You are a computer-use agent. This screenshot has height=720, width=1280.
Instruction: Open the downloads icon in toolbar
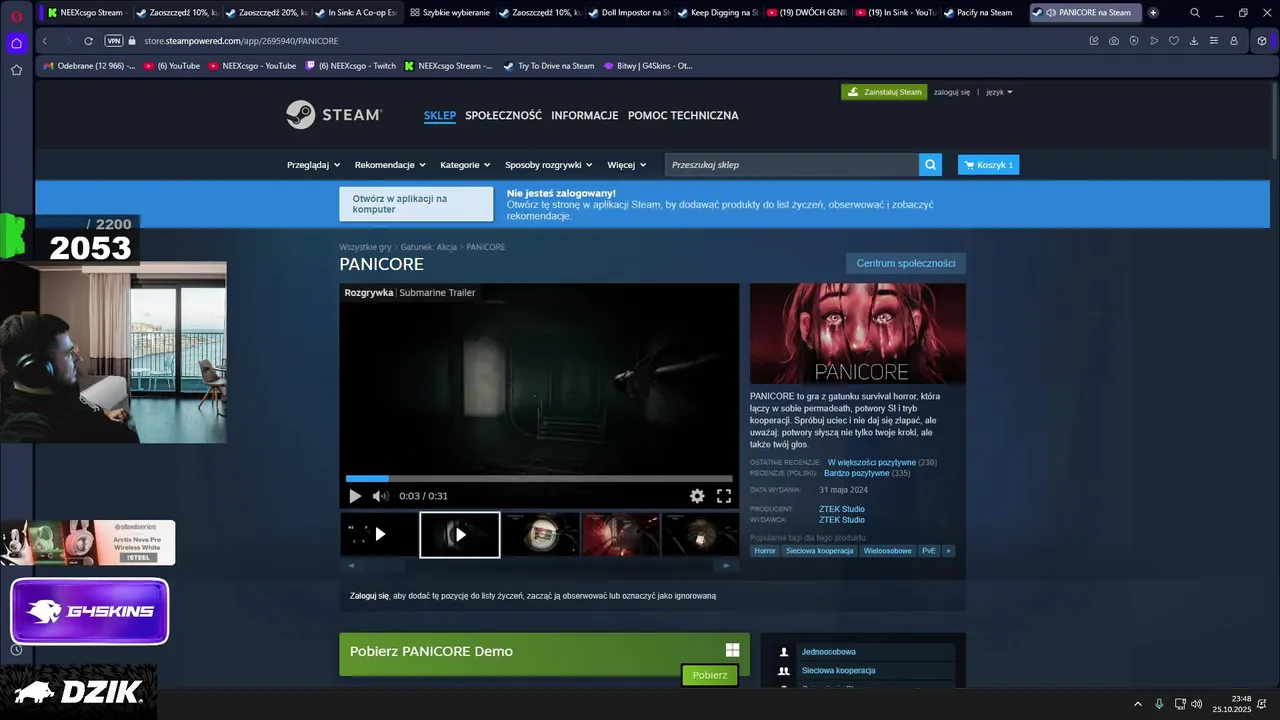pyautogui.click(x=1194, y=41)
